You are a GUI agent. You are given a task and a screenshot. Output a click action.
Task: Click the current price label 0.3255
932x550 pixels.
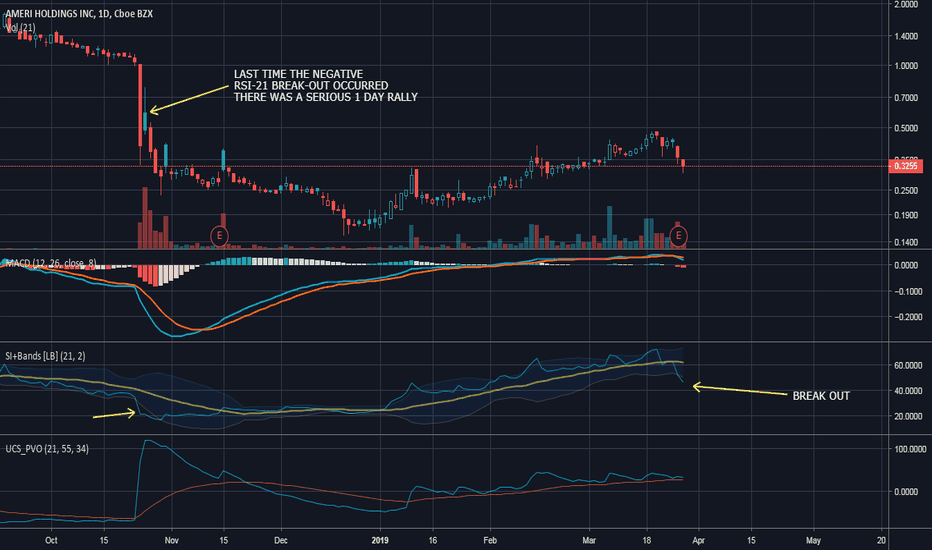click(x=905, y=166)
